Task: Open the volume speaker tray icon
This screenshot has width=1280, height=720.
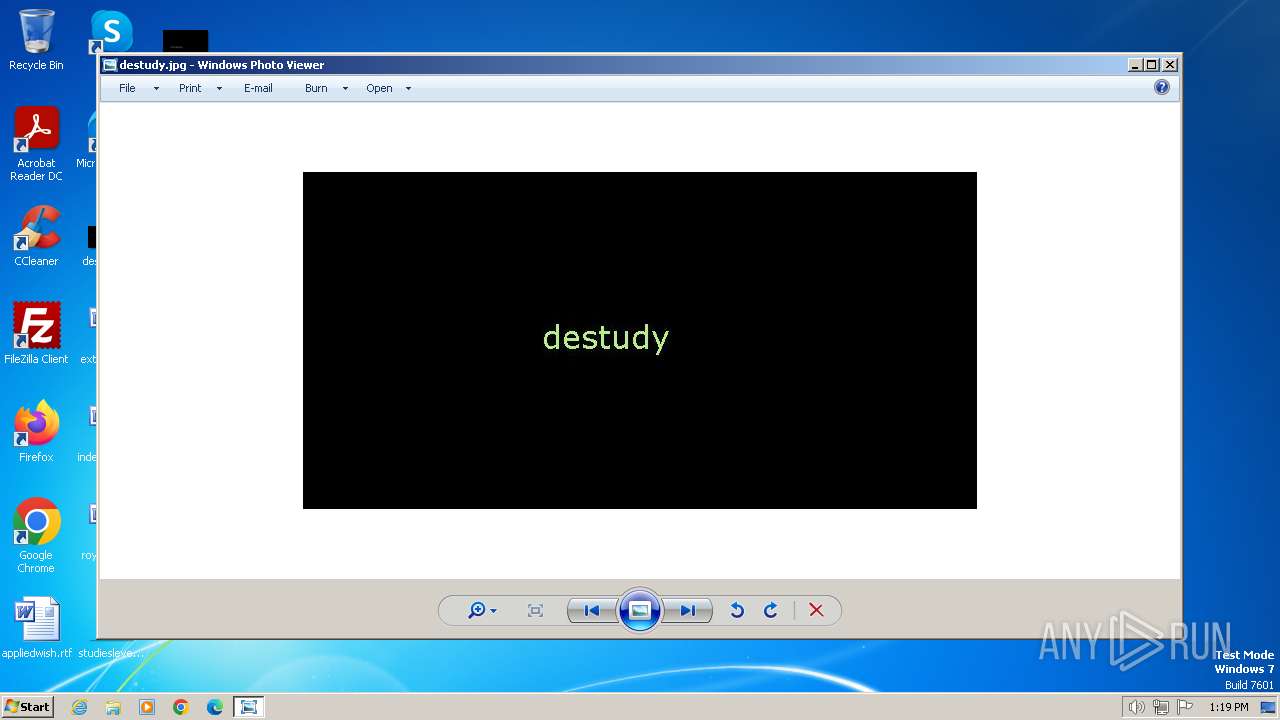Action: click(1136, 707)
